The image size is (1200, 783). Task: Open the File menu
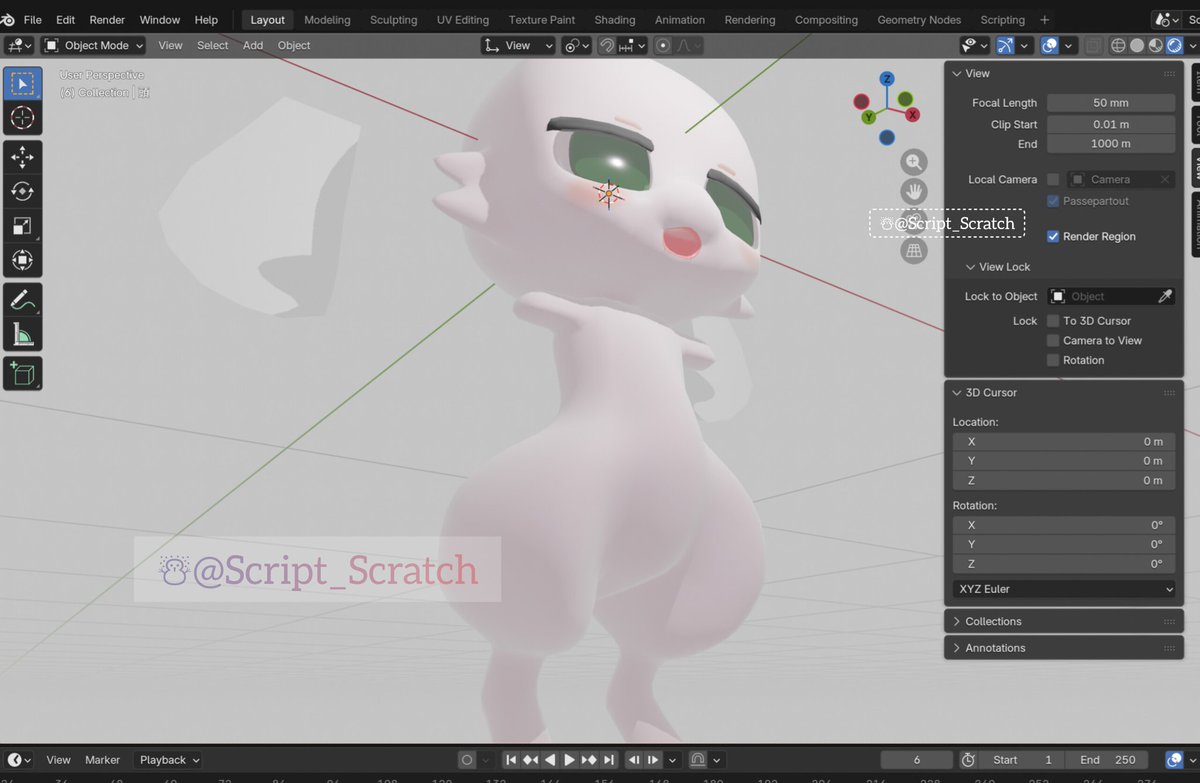tap(32, 19)
